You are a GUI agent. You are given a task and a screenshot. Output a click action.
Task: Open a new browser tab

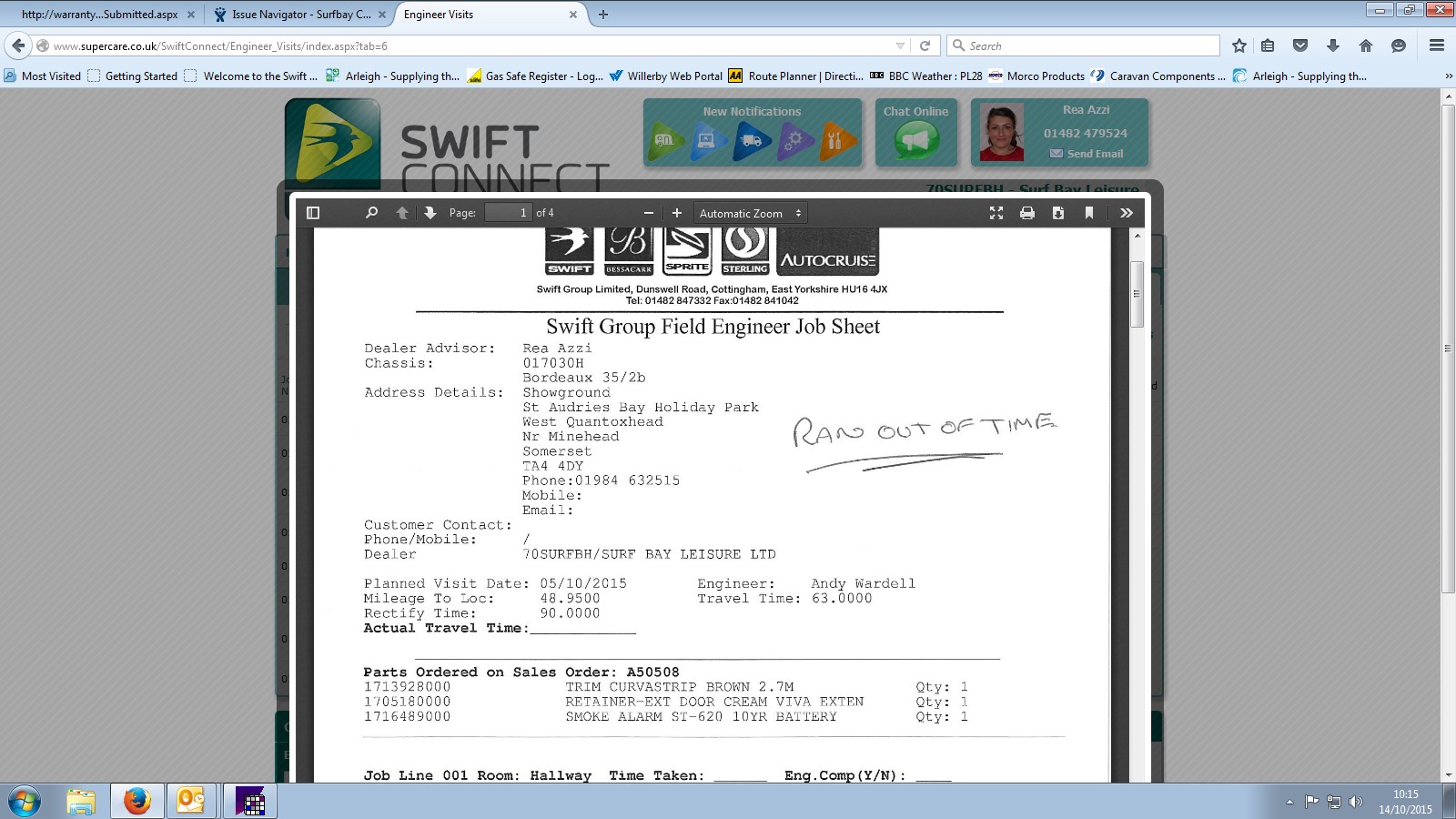pos(603,15)
